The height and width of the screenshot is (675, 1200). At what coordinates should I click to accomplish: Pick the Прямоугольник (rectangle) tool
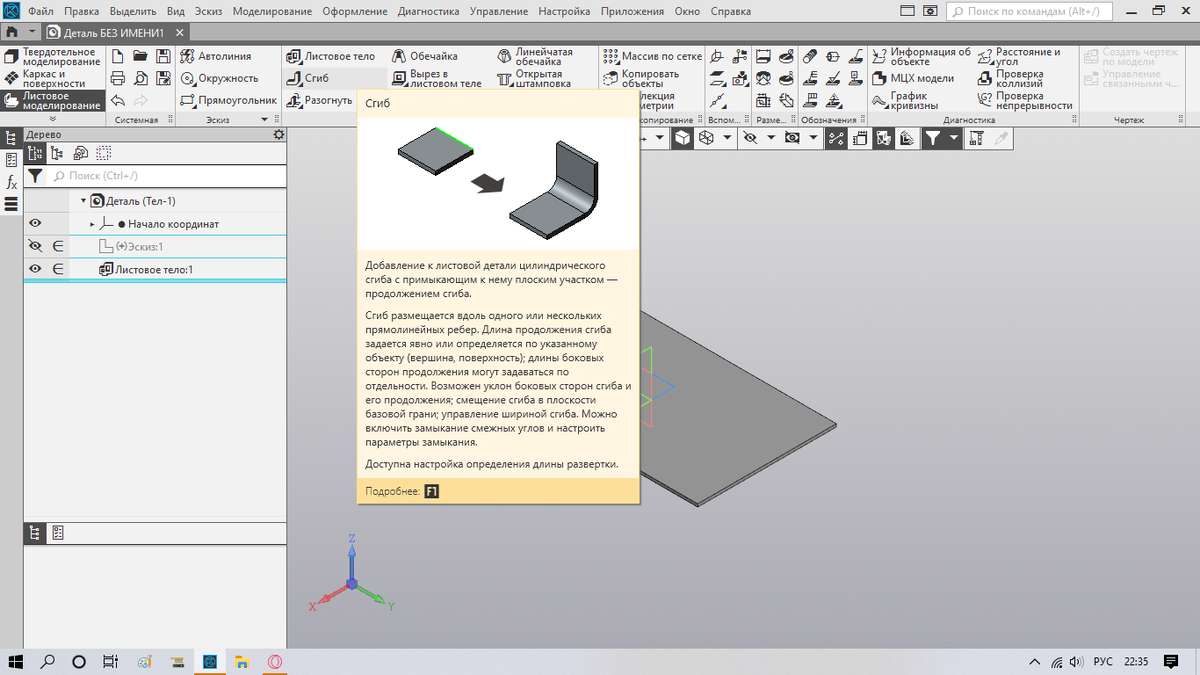[229, 100]
